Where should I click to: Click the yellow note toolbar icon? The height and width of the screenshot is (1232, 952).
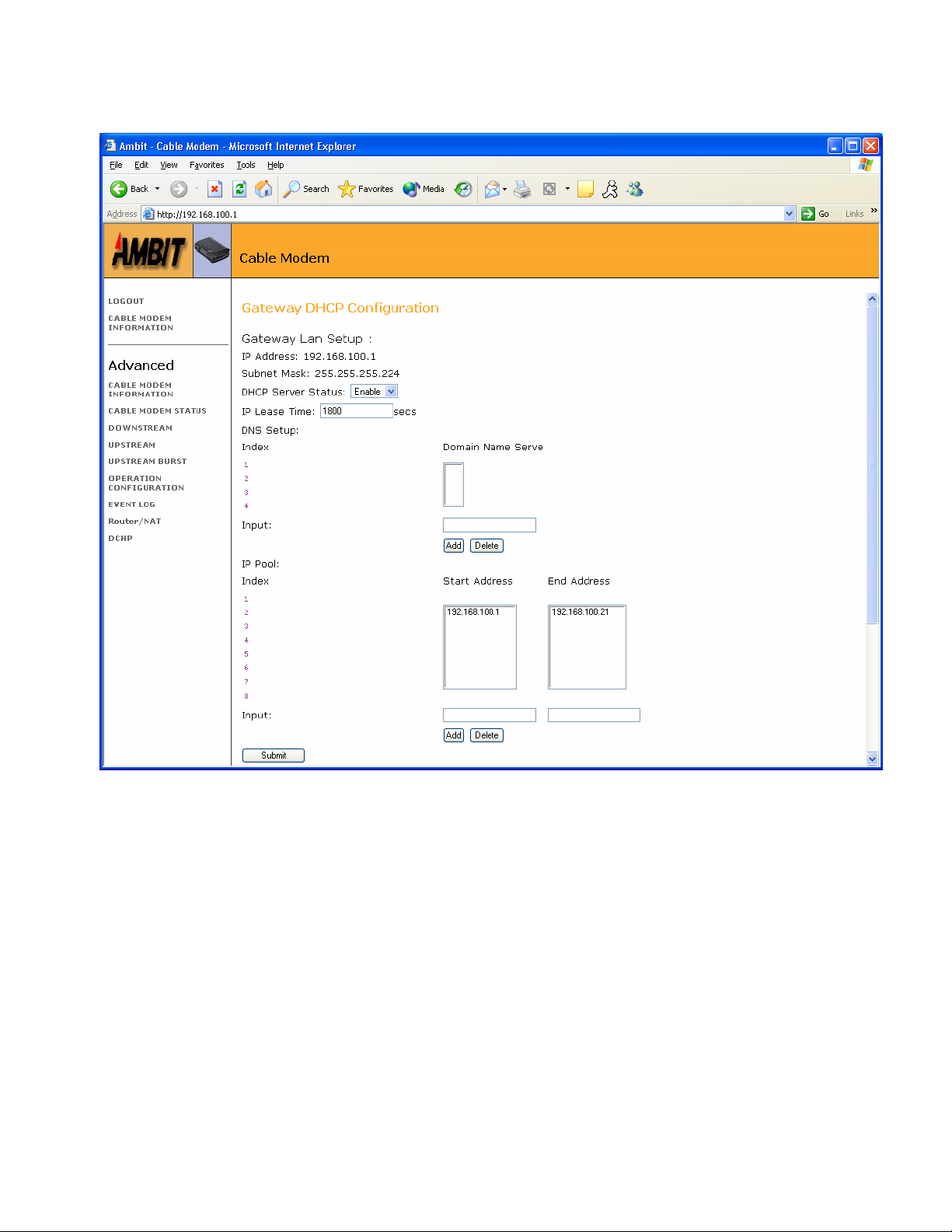coord(585,189)
